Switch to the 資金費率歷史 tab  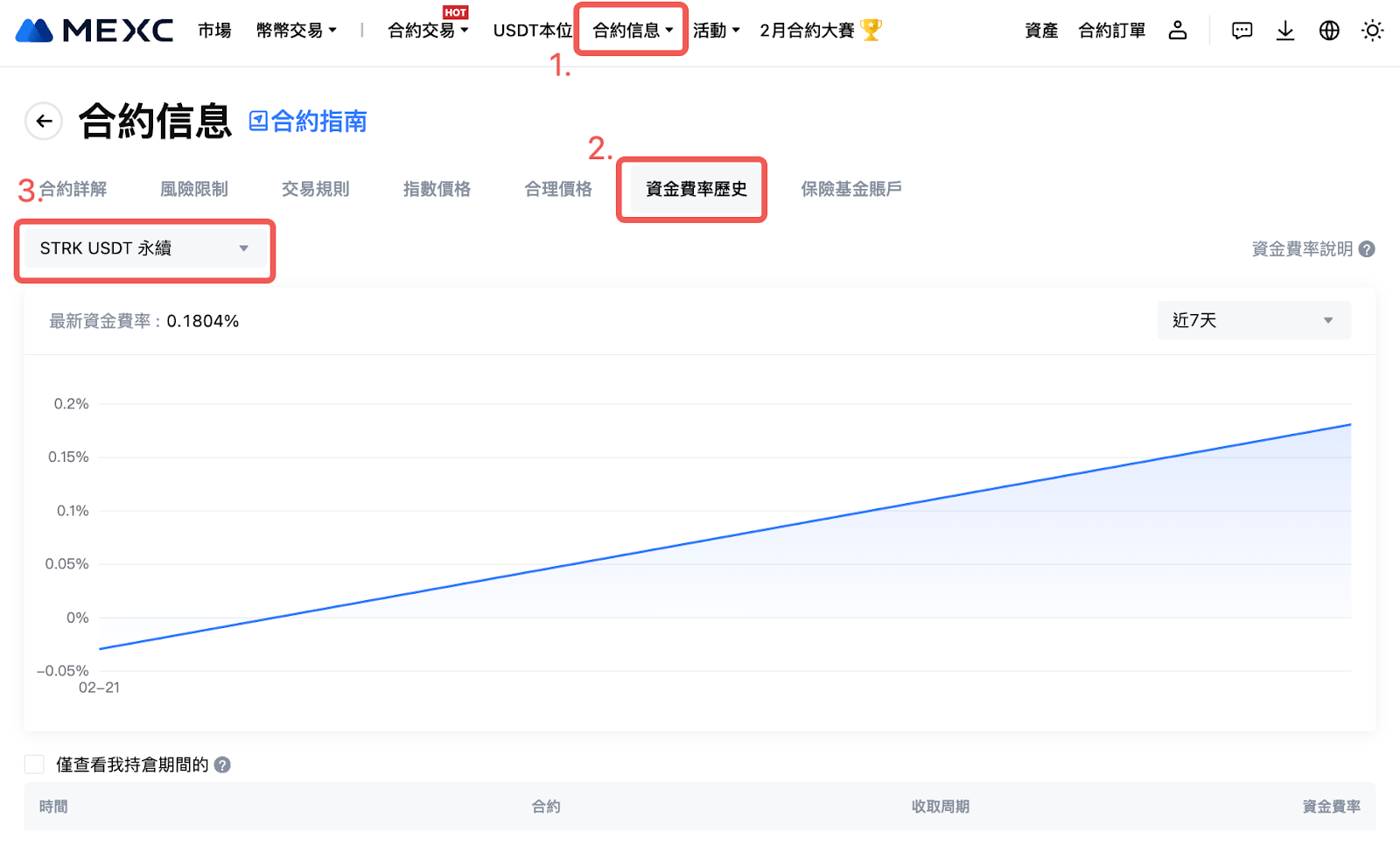tap(696, 189)
